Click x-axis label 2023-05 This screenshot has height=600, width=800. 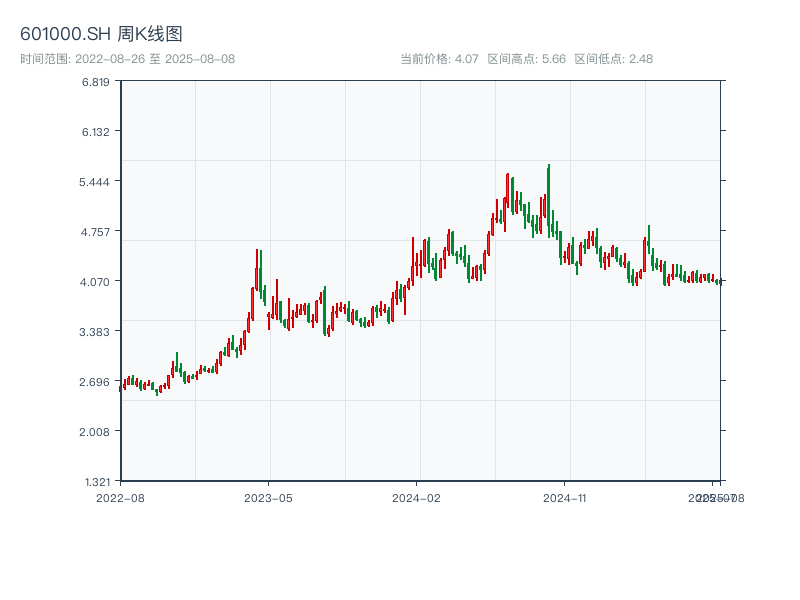coord(268,498)
